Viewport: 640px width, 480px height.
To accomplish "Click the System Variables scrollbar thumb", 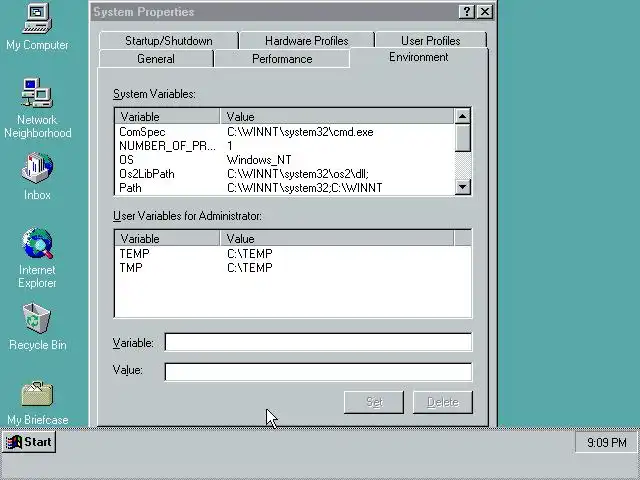I will (462, 138).
